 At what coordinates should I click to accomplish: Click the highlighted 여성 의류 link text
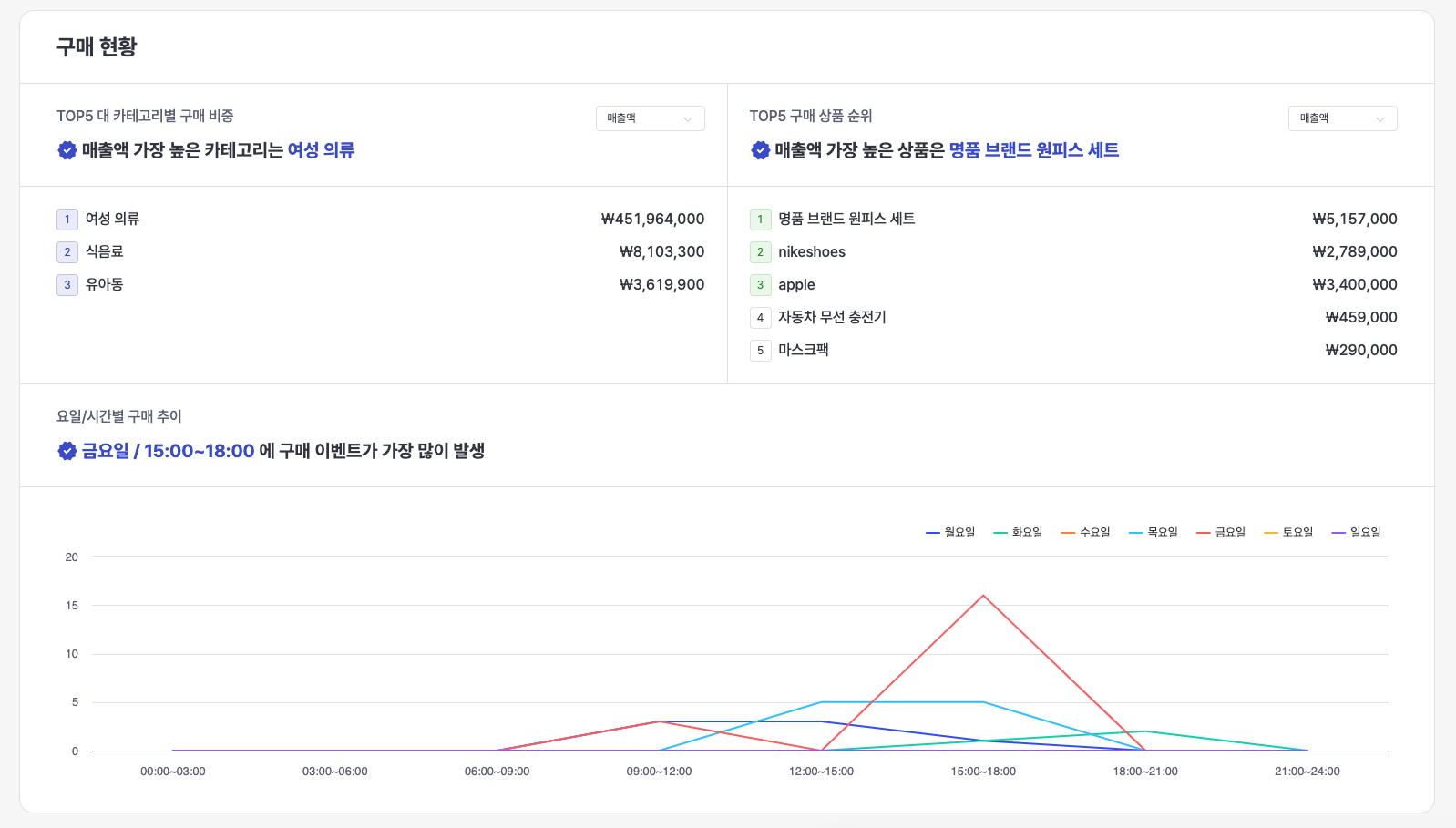[x=321, y=150]
